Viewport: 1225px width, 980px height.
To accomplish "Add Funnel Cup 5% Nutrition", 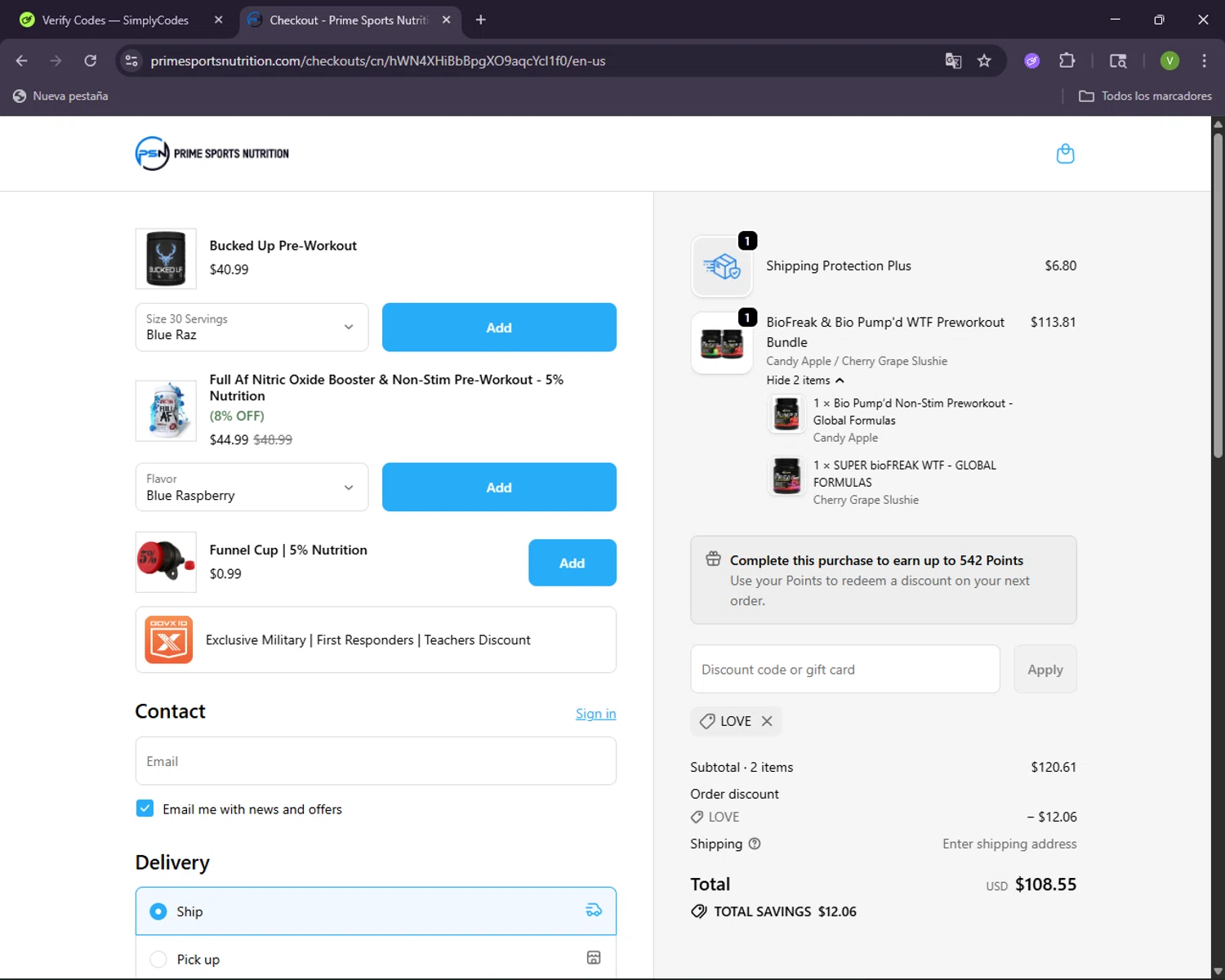I will coord(572,563).
